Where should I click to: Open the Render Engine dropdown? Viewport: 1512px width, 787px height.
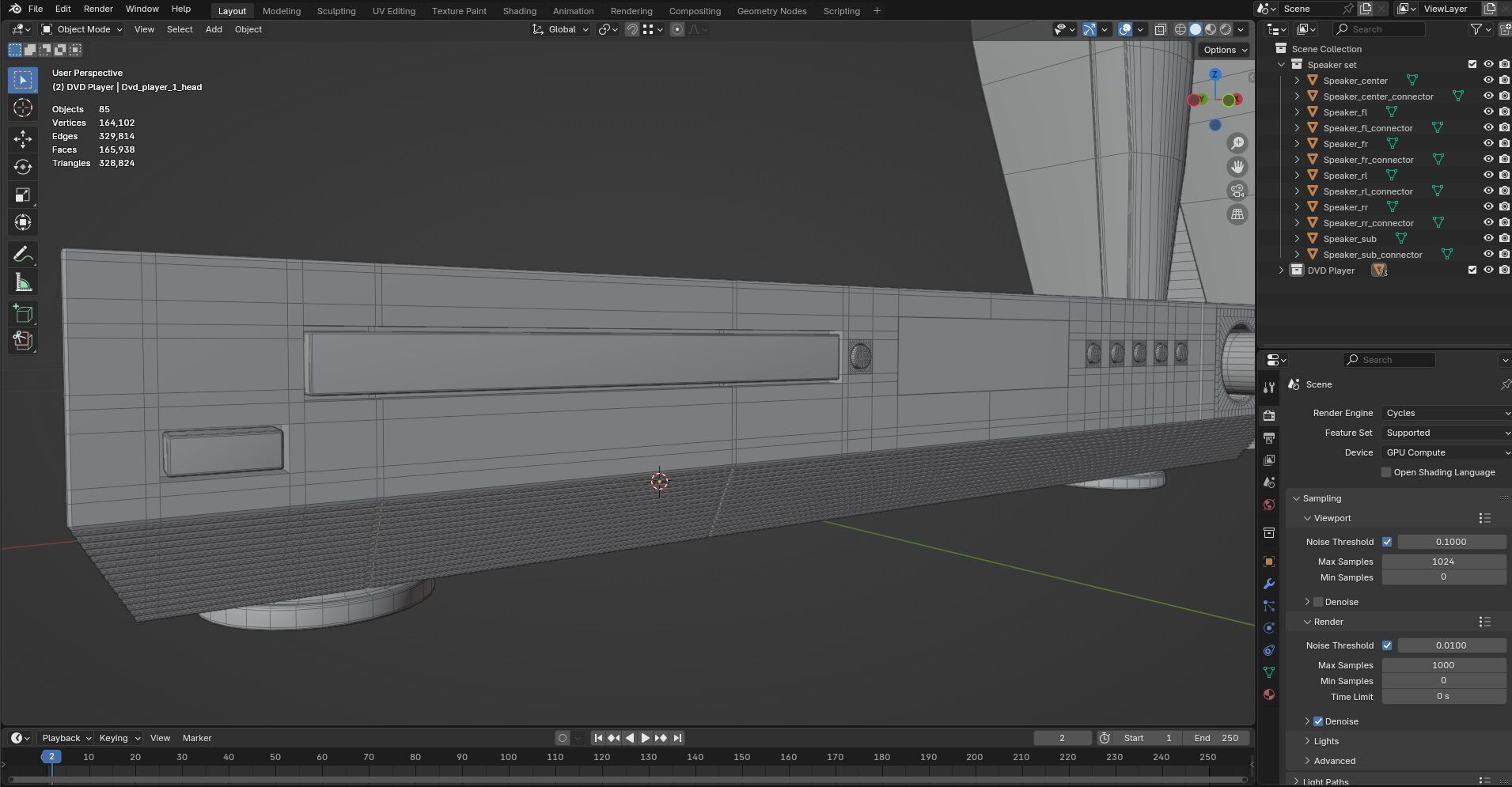[1446, 413]
